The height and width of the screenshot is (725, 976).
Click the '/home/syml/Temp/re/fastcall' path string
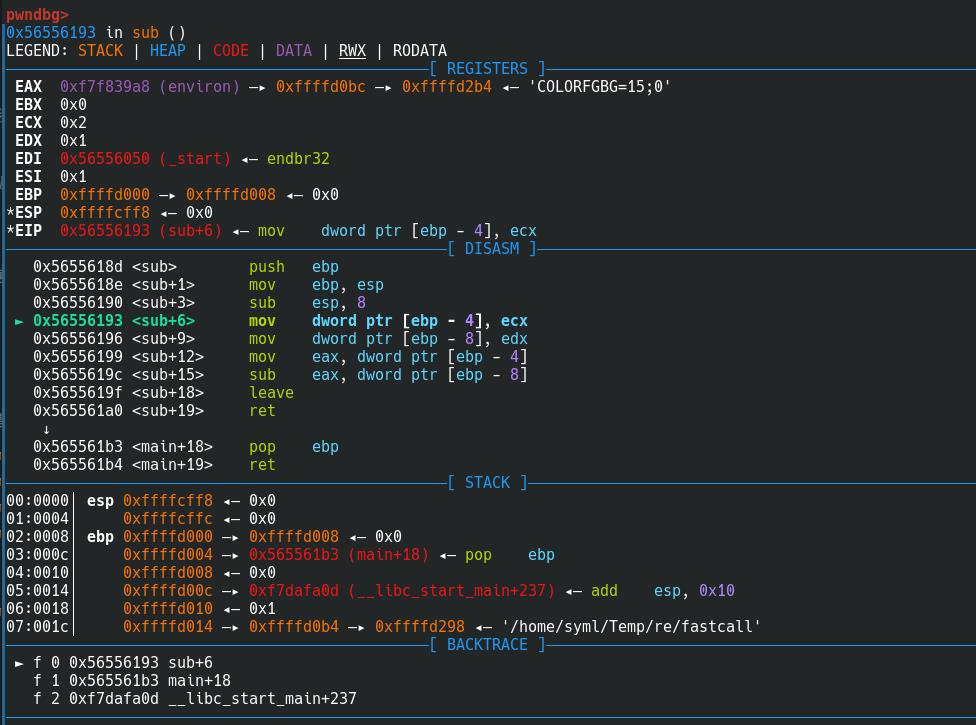[x=631, y=627]
